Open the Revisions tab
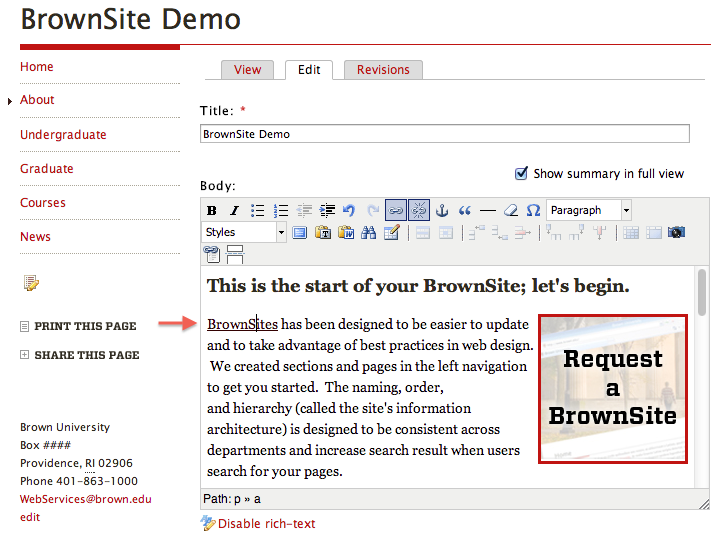Viewport: 721px width, 533px height. tap(383, 69)
